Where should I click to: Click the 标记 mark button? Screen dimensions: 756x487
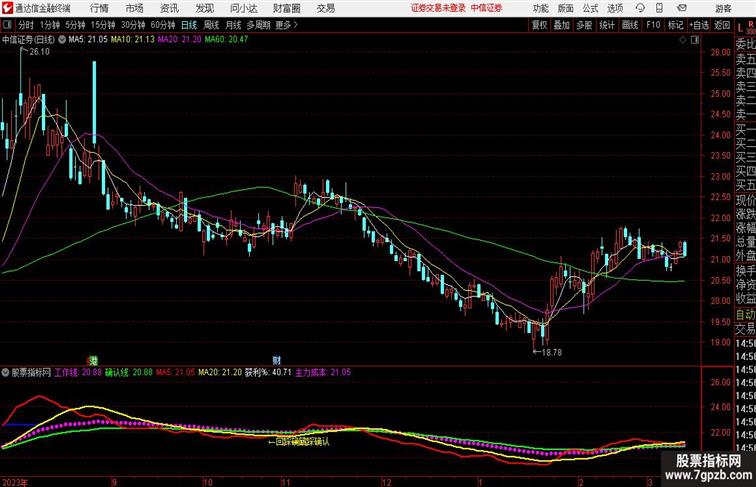point(675,25)
